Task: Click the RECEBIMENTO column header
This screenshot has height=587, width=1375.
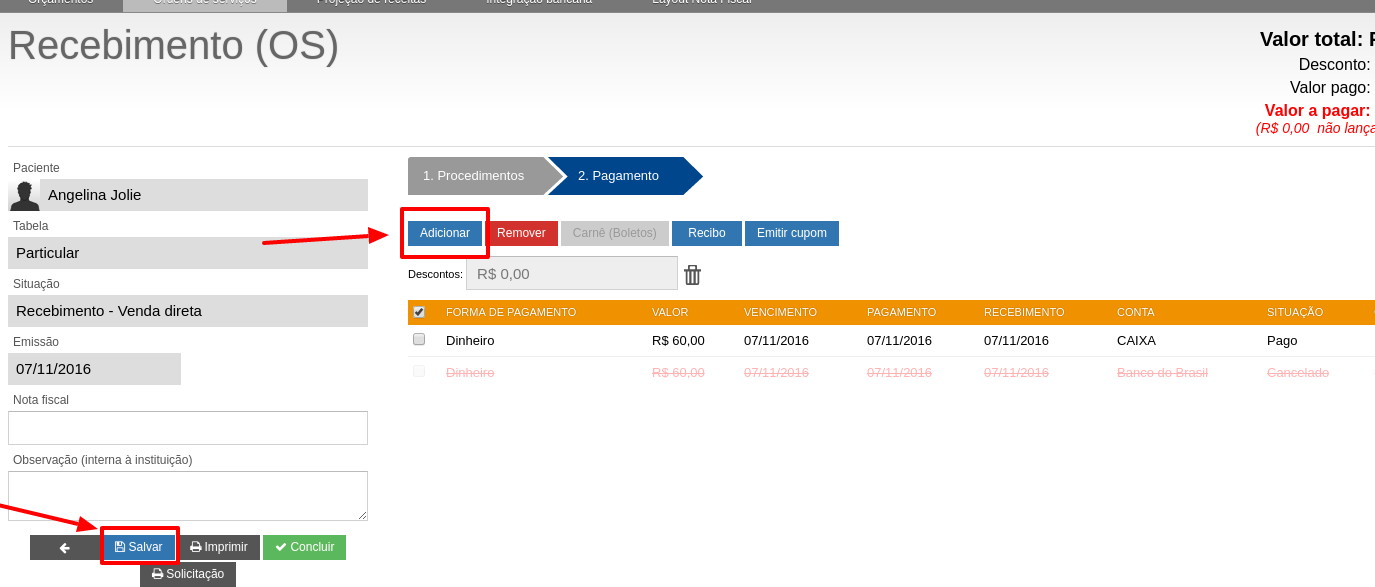Action: click(1024, 312)
